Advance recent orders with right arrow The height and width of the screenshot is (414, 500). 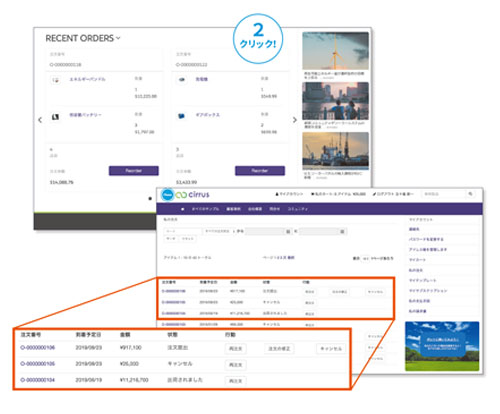294,120
